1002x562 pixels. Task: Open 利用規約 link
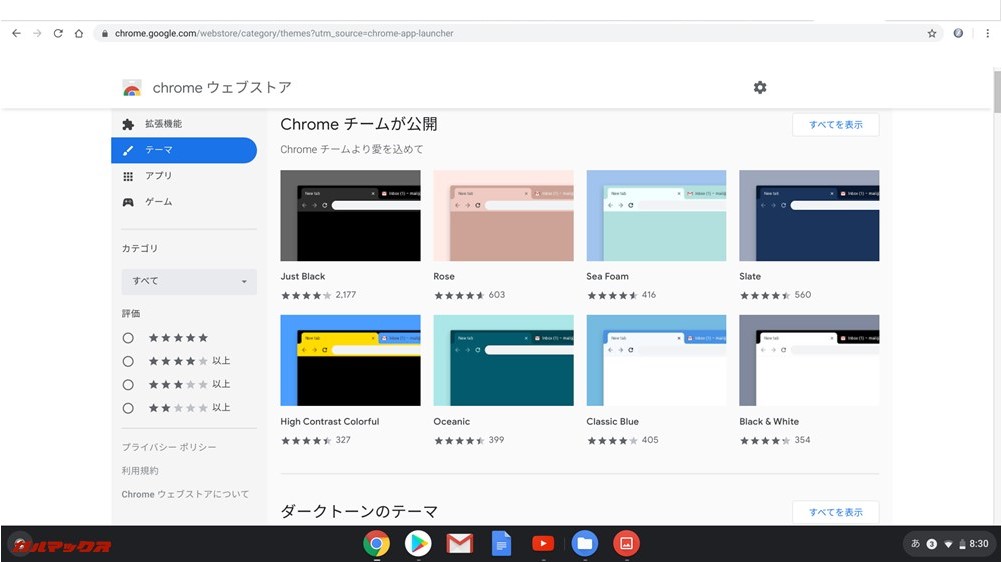tap(140, 471)
